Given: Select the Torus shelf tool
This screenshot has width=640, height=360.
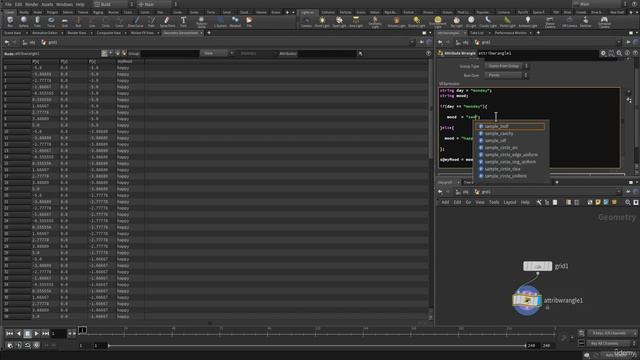Looking at the screenshot, I should tap(51, 22).
